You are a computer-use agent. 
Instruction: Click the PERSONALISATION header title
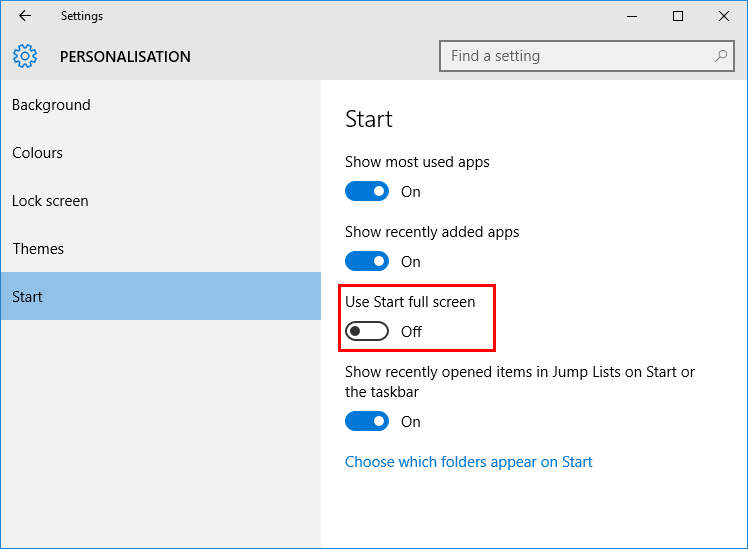point(125,57)
